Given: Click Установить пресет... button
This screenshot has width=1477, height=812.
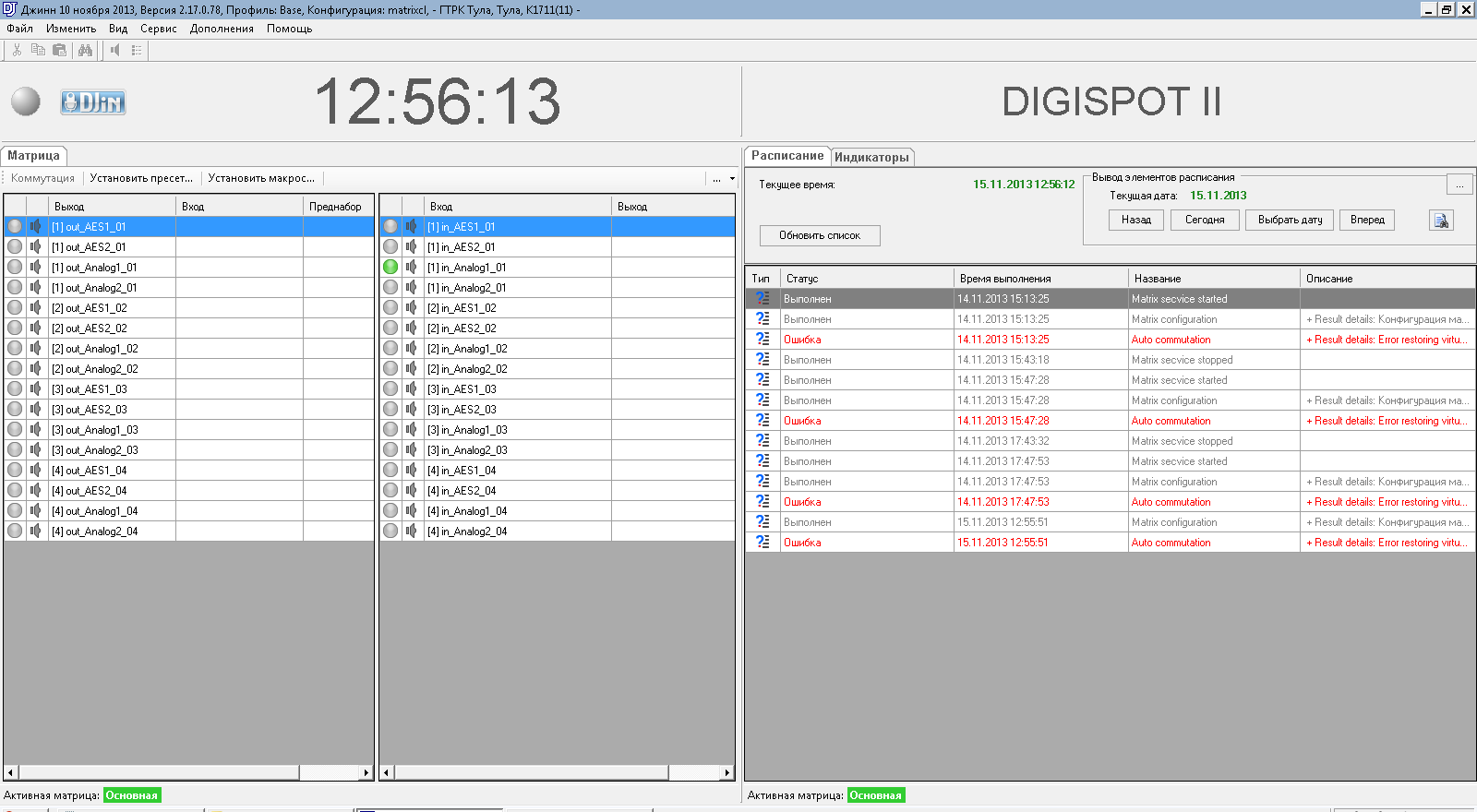Looking at the screenshot, I should (141, 178).
